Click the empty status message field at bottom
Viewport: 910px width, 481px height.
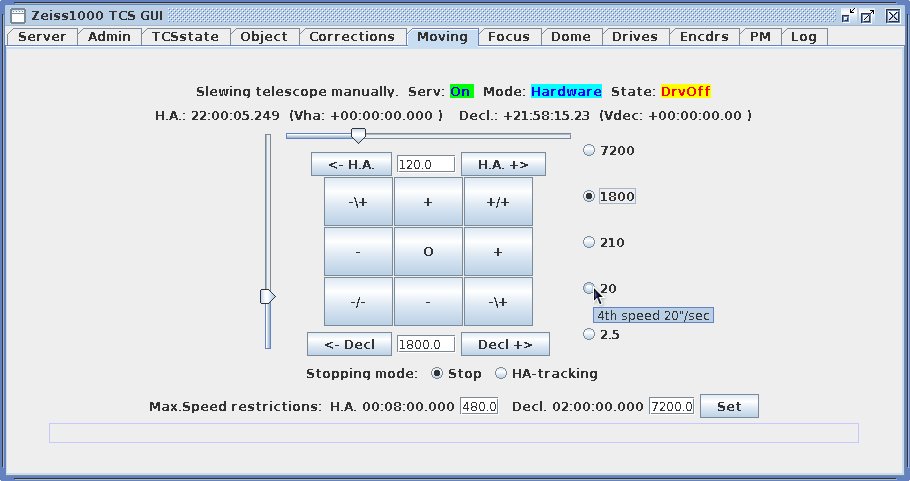tap(454, 433)
